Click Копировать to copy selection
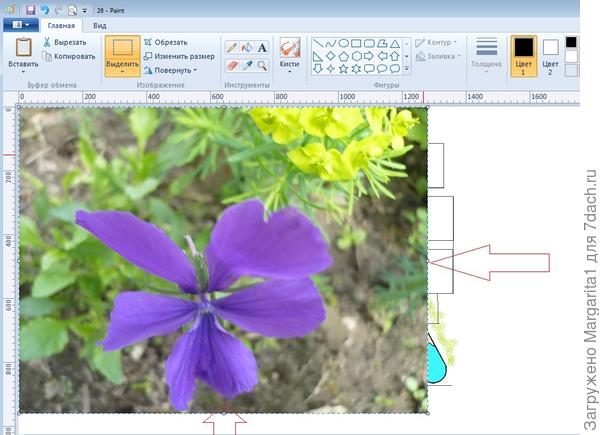Screen dimensions: 600x435 tap(69, 56)
